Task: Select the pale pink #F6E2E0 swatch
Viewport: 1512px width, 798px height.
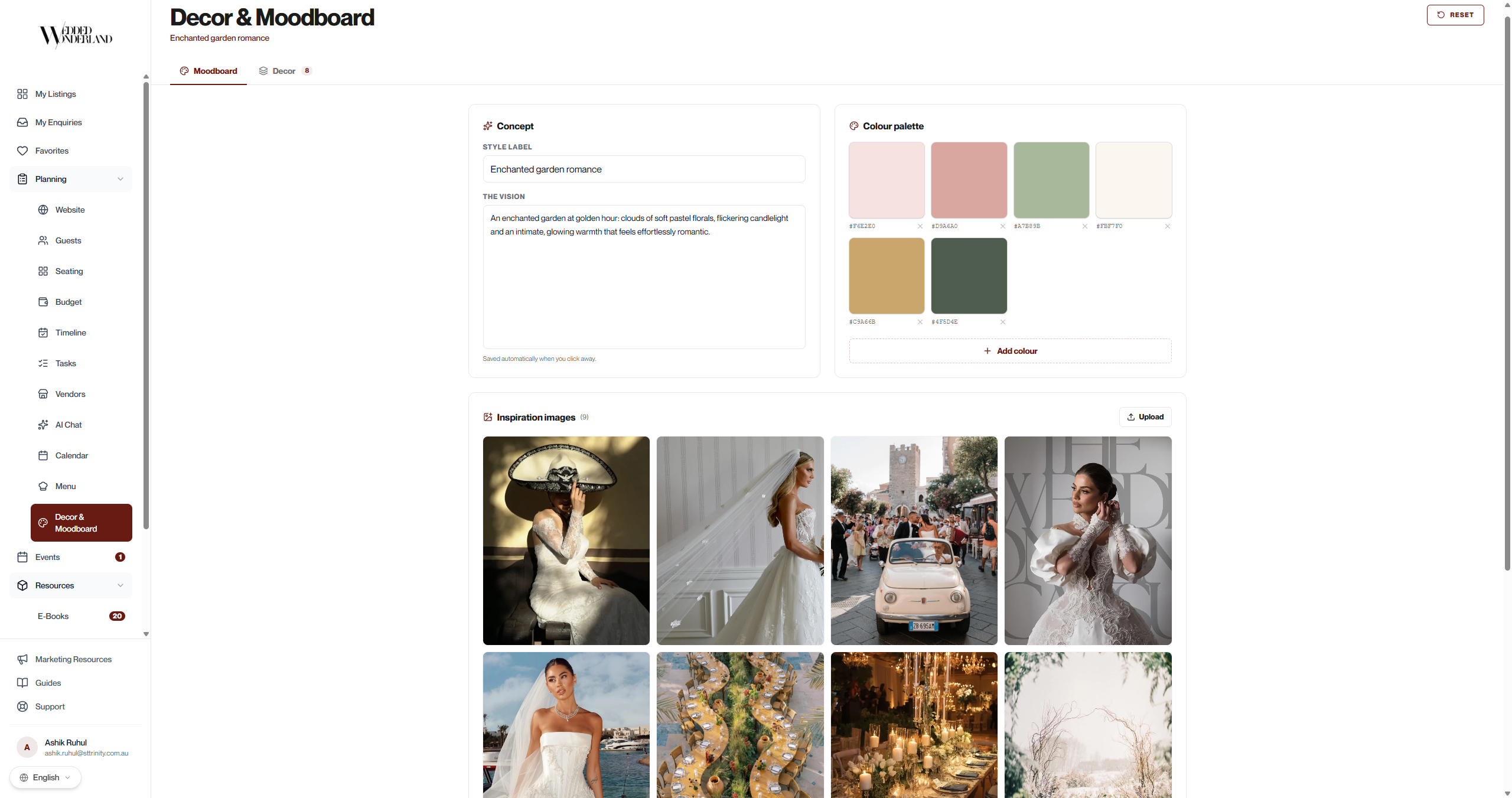Action: pos(887,180)
